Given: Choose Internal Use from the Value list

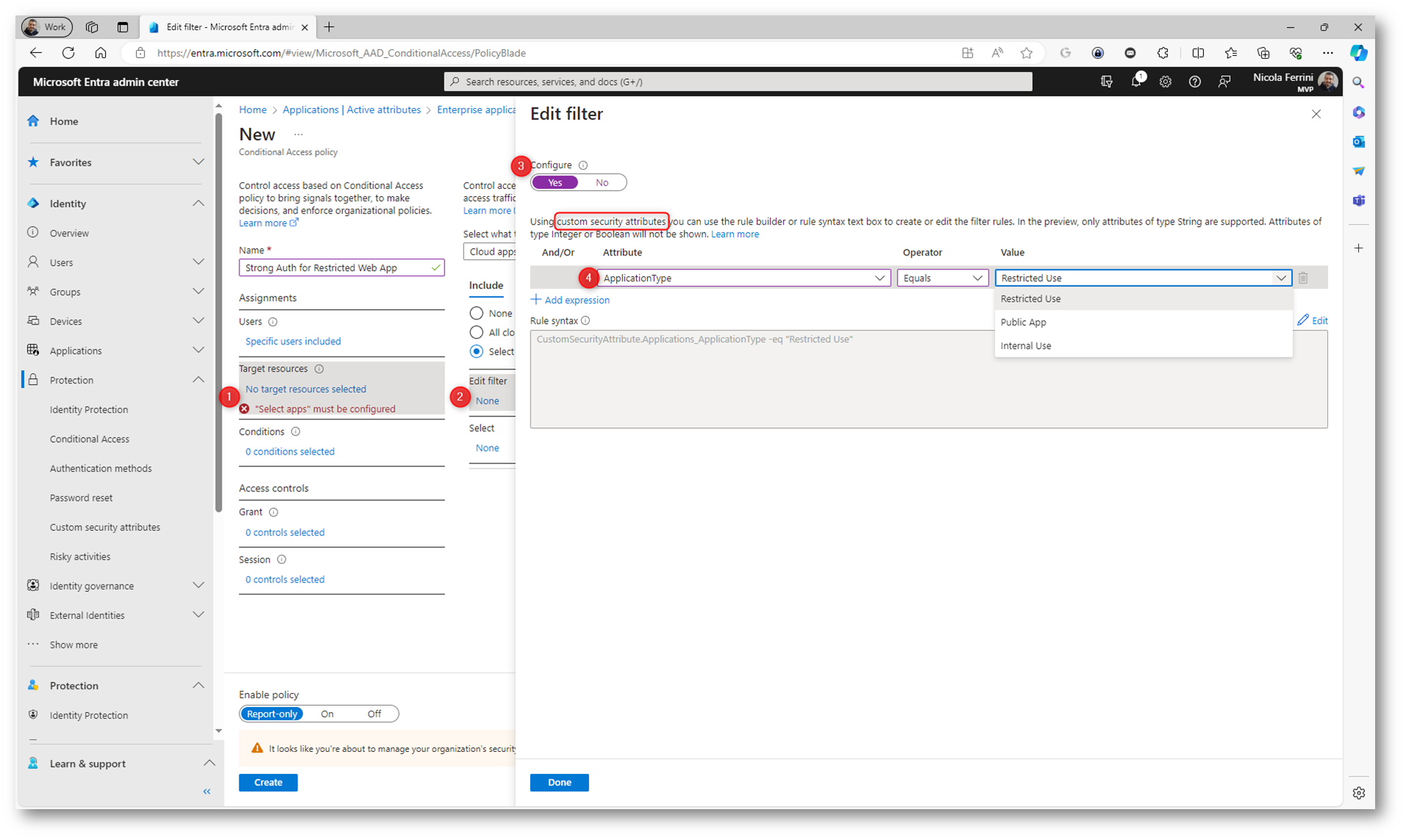Looking at the screenshot, I should 1143,346.
